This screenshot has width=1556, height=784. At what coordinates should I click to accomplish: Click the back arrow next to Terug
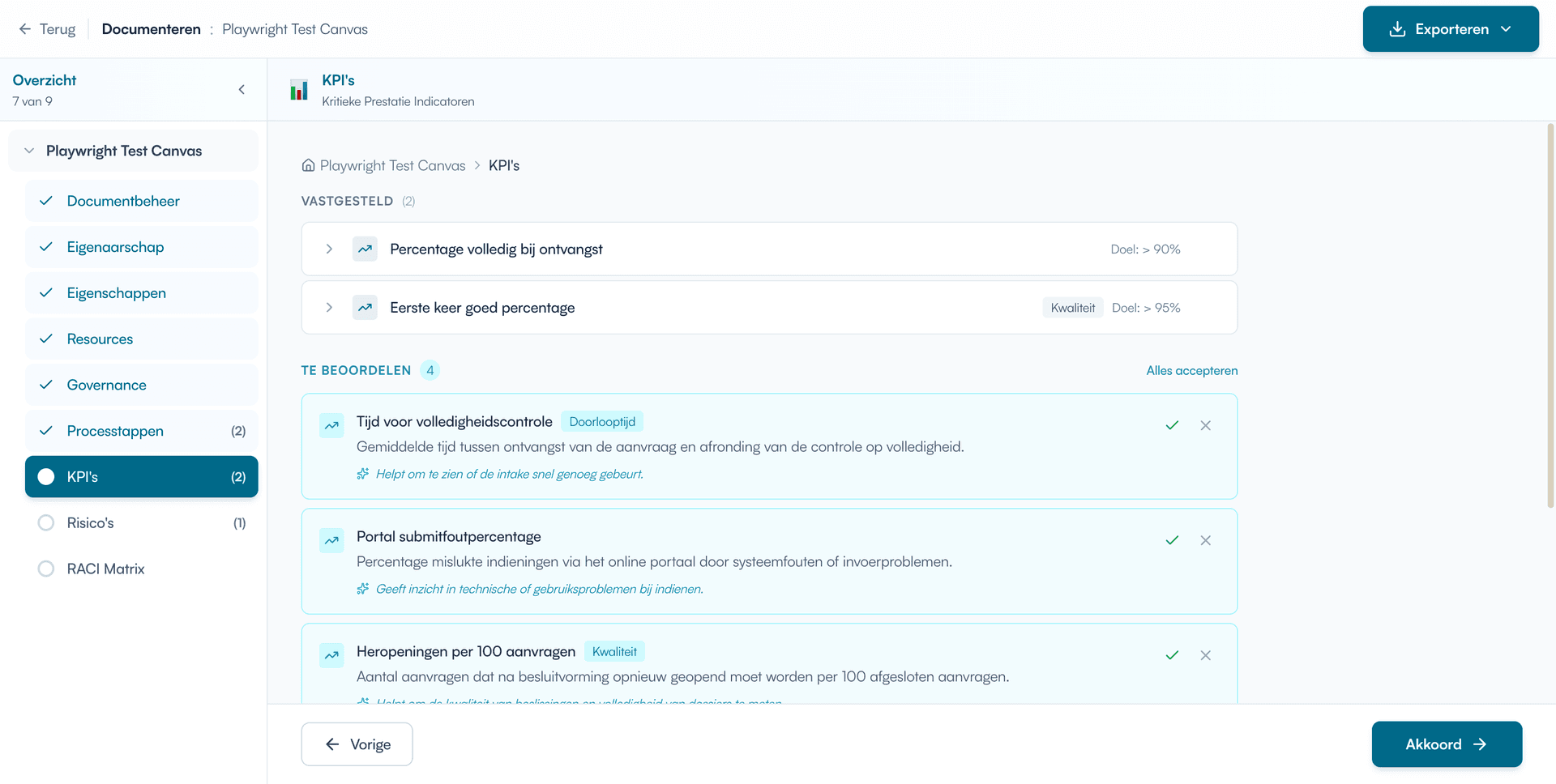[x=25, y=28]
